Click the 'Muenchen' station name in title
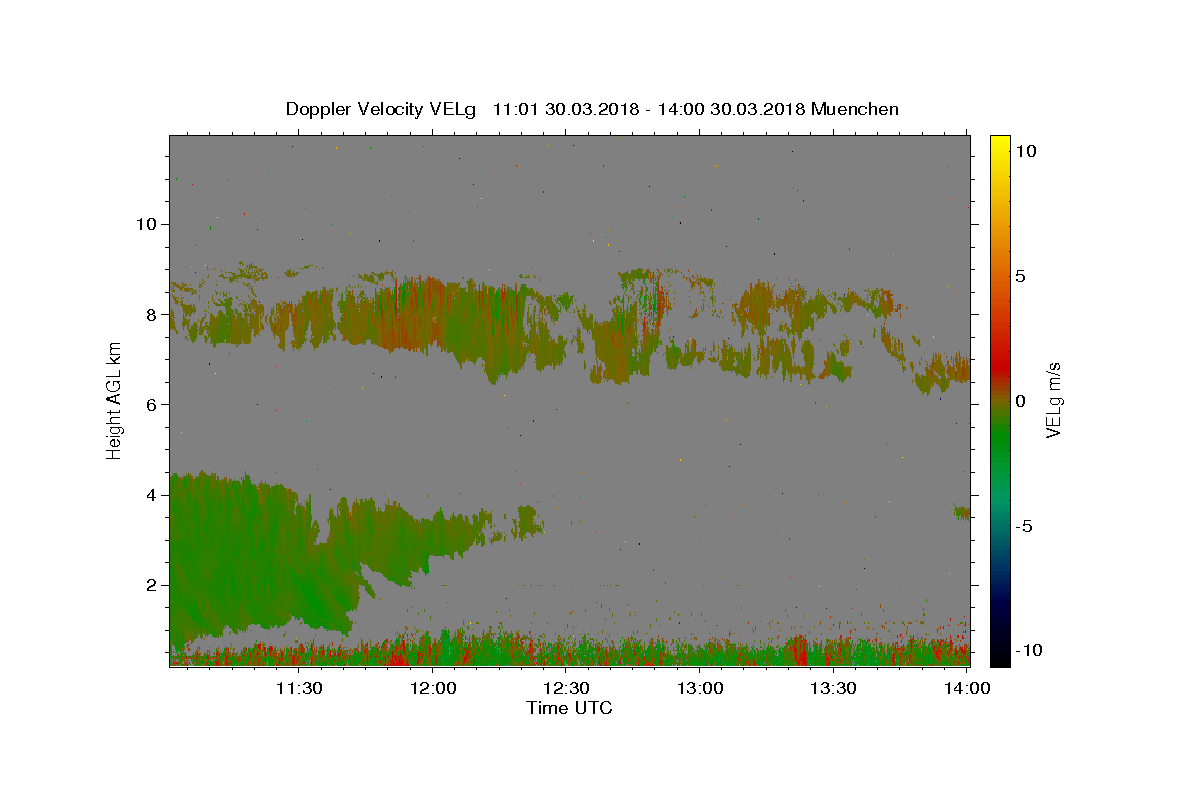This screenshot has width=1200, height=800. tap(855, 109)
